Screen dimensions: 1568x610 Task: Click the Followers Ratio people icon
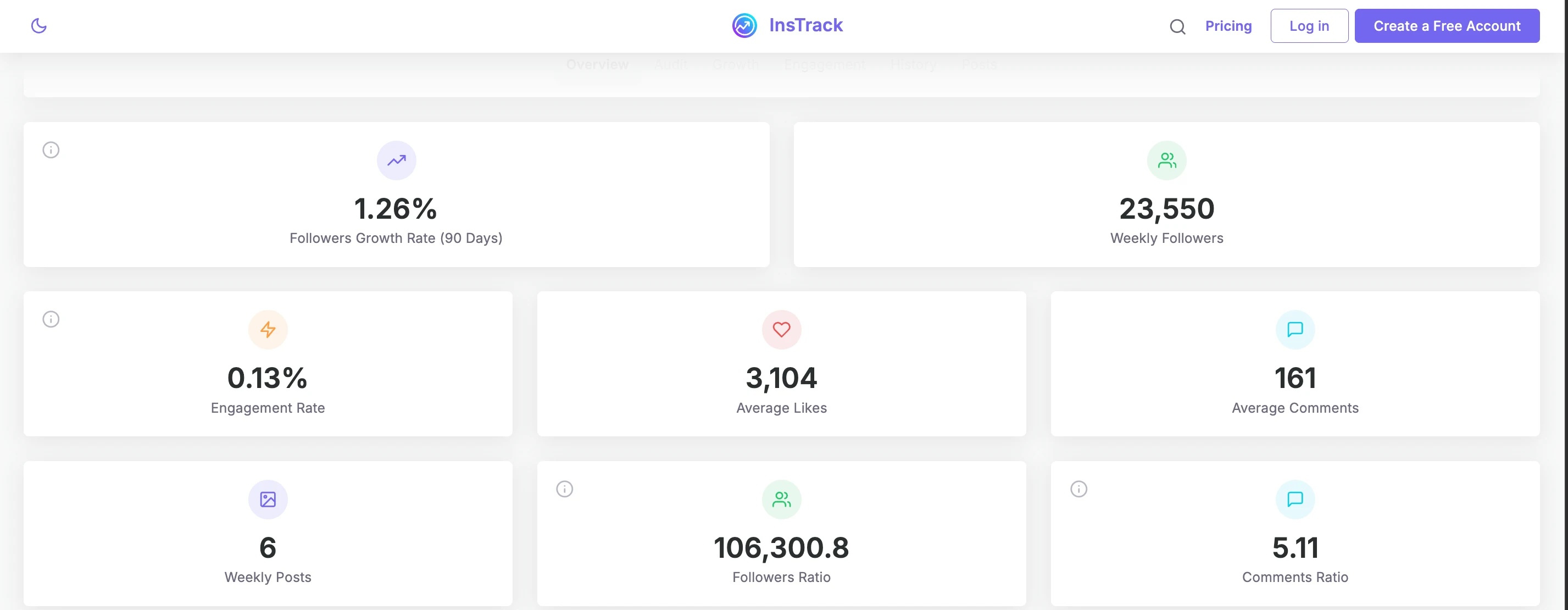pyautogui.click(x=782, y=498)
